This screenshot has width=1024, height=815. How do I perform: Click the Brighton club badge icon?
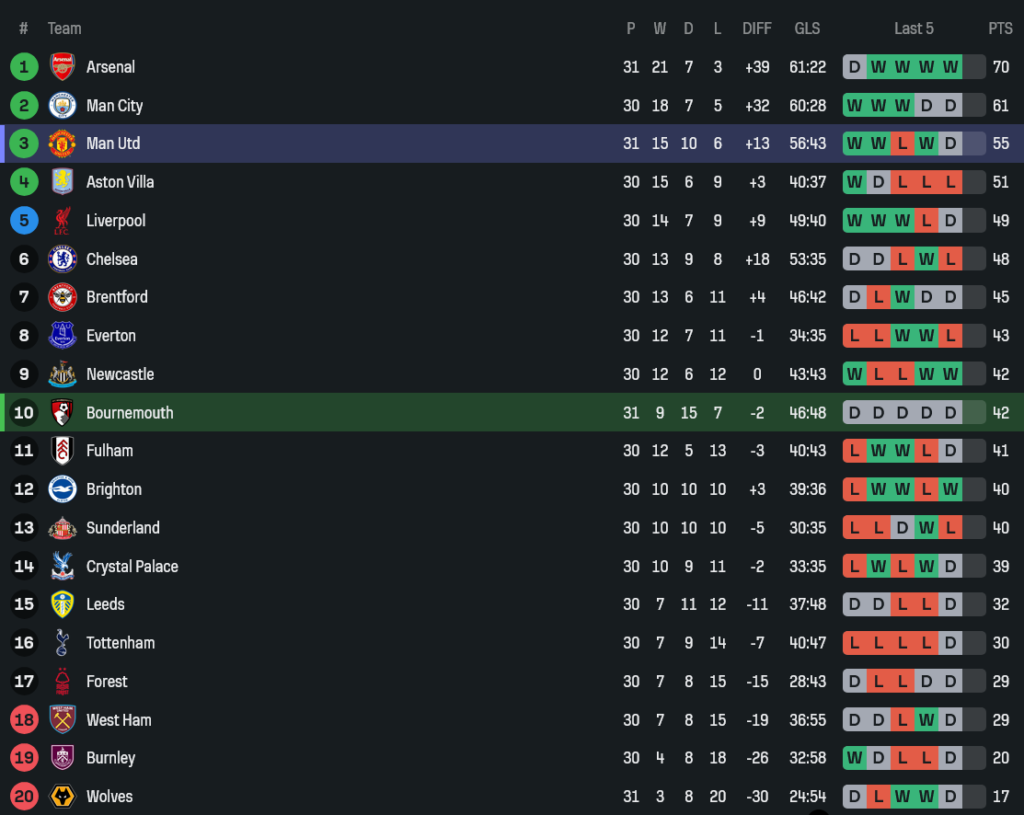[62, 489]
